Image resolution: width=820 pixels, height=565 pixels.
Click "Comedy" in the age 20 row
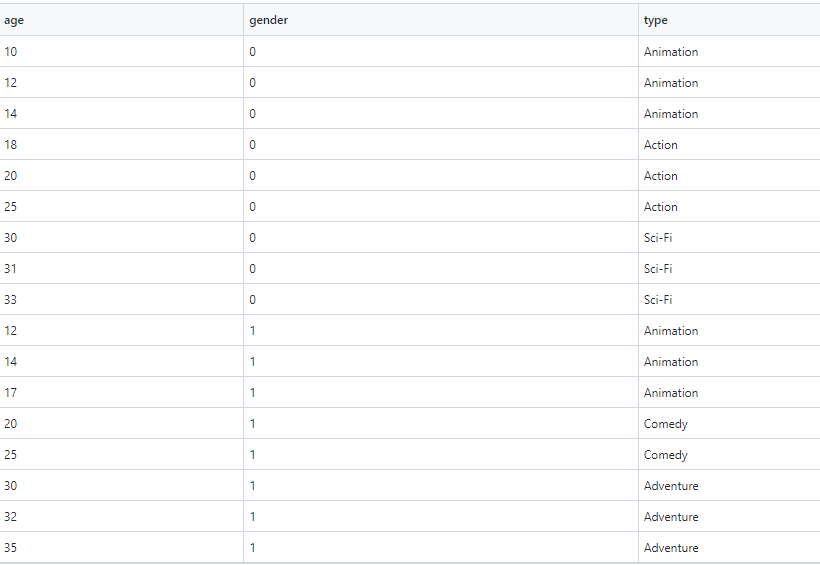click(666, 424)
